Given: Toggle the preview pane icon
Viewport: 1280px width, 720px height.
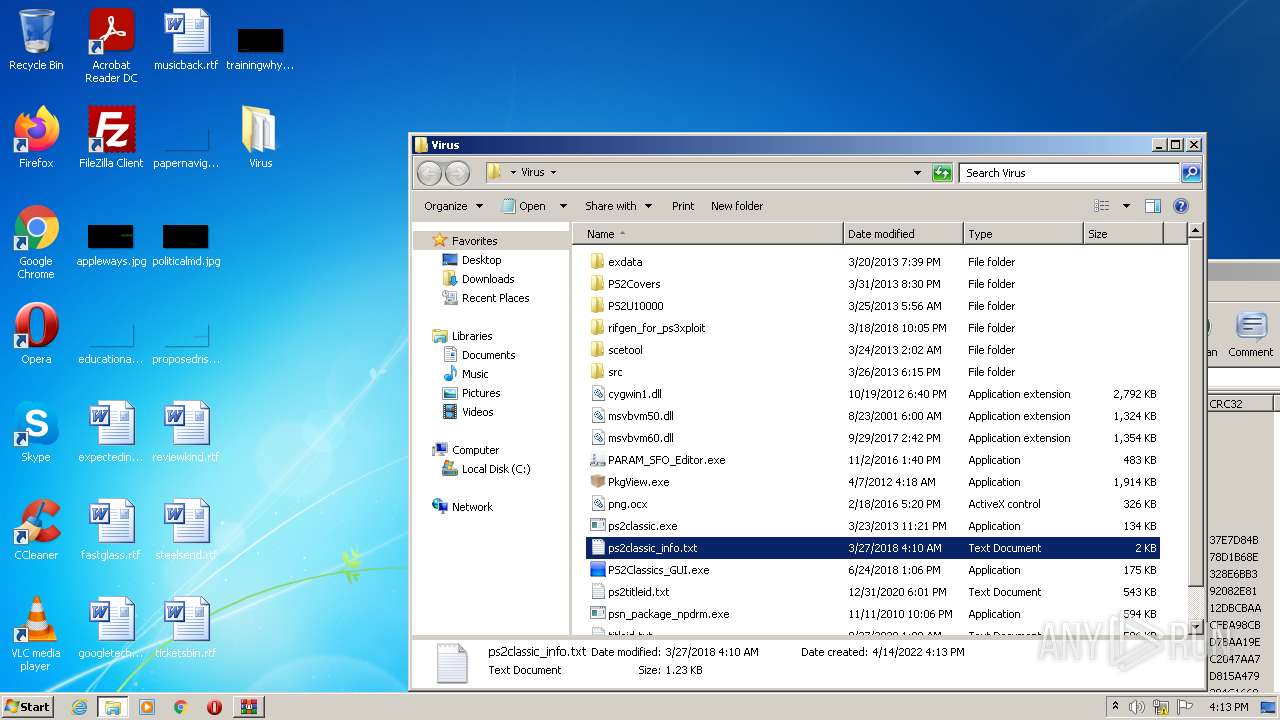Looking at the screenshot, I should (1152, 206).
